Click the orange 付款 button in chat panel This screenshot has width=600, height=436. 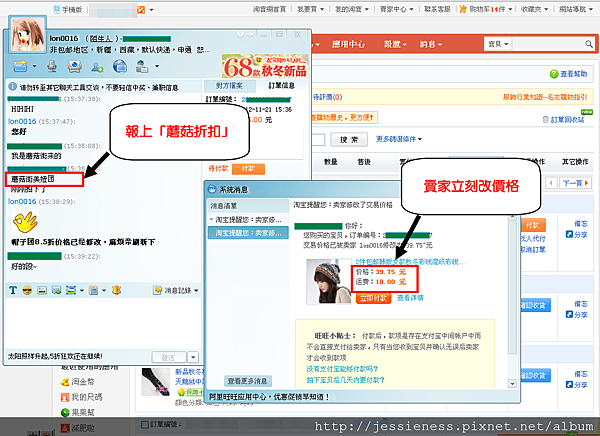pyautogui.click(x=248, y=168)
